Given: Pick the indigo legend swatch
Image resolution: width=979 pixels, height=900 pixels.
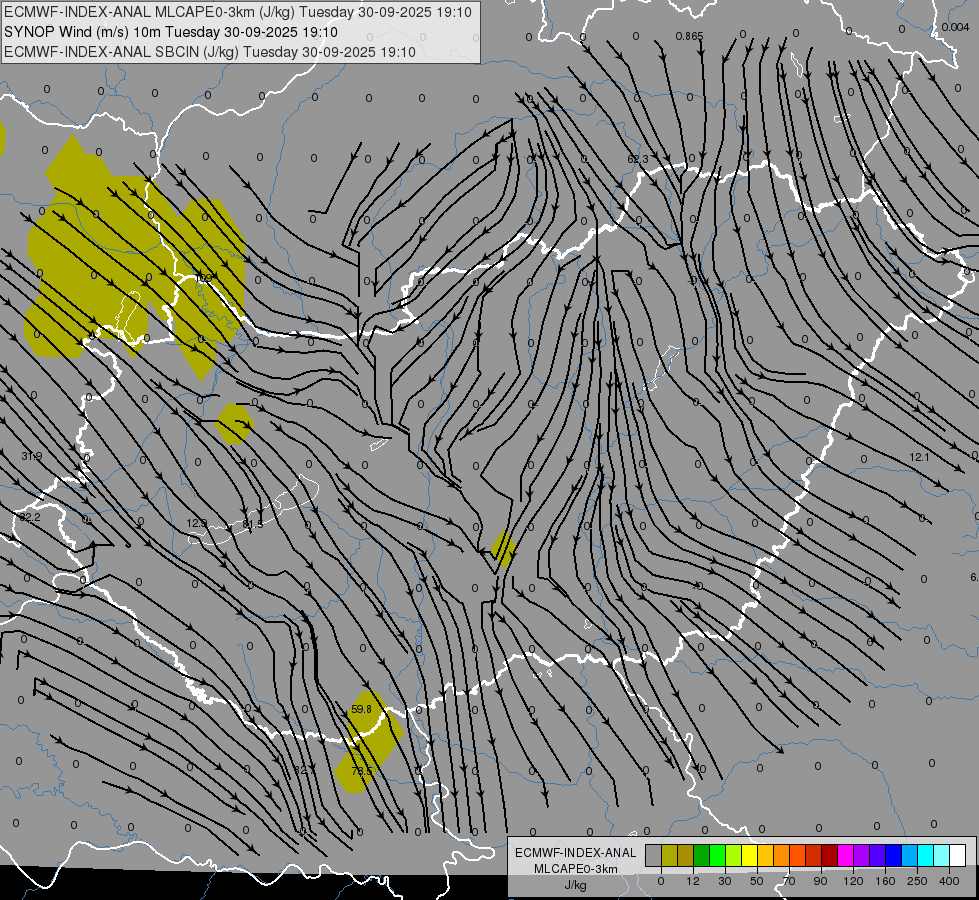Looking at the screenshot, I should 878,856.
